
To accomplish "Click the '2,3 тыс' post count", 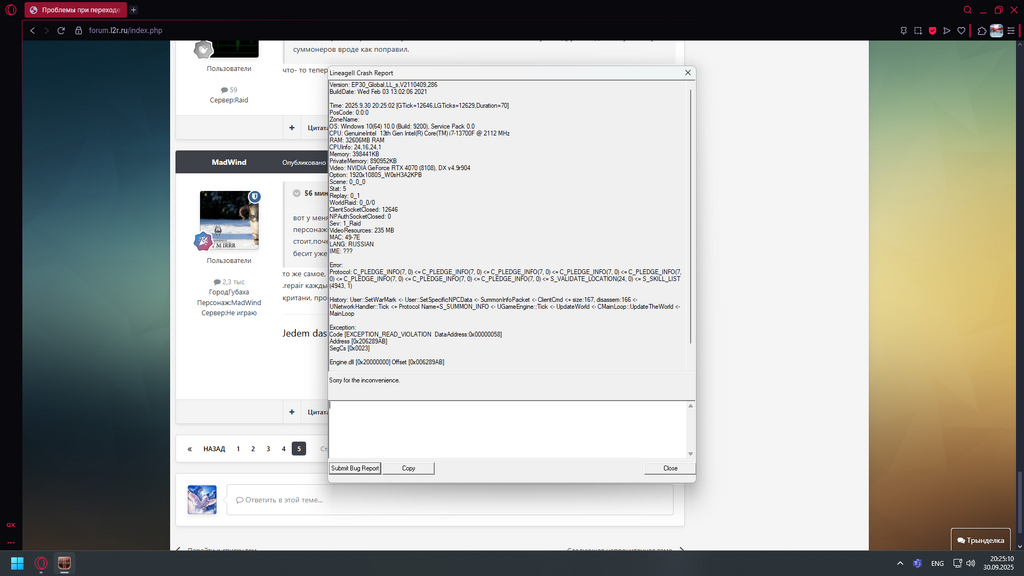I will 229,282.
